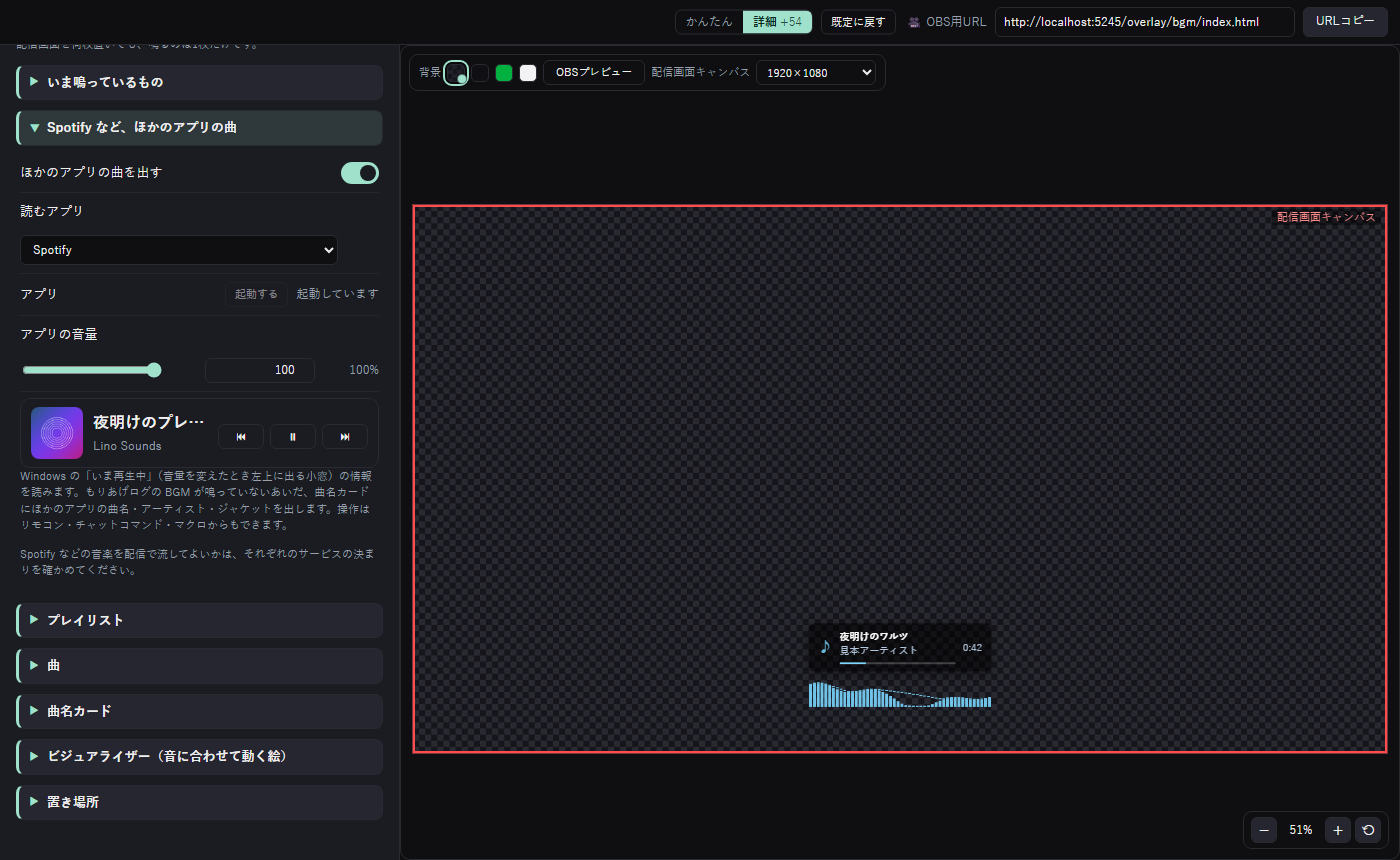This screenshot has height=860, width=1400.
Task: Click the OBS用URL address field
Action: pyautogui.click(x=1145, y=22)
